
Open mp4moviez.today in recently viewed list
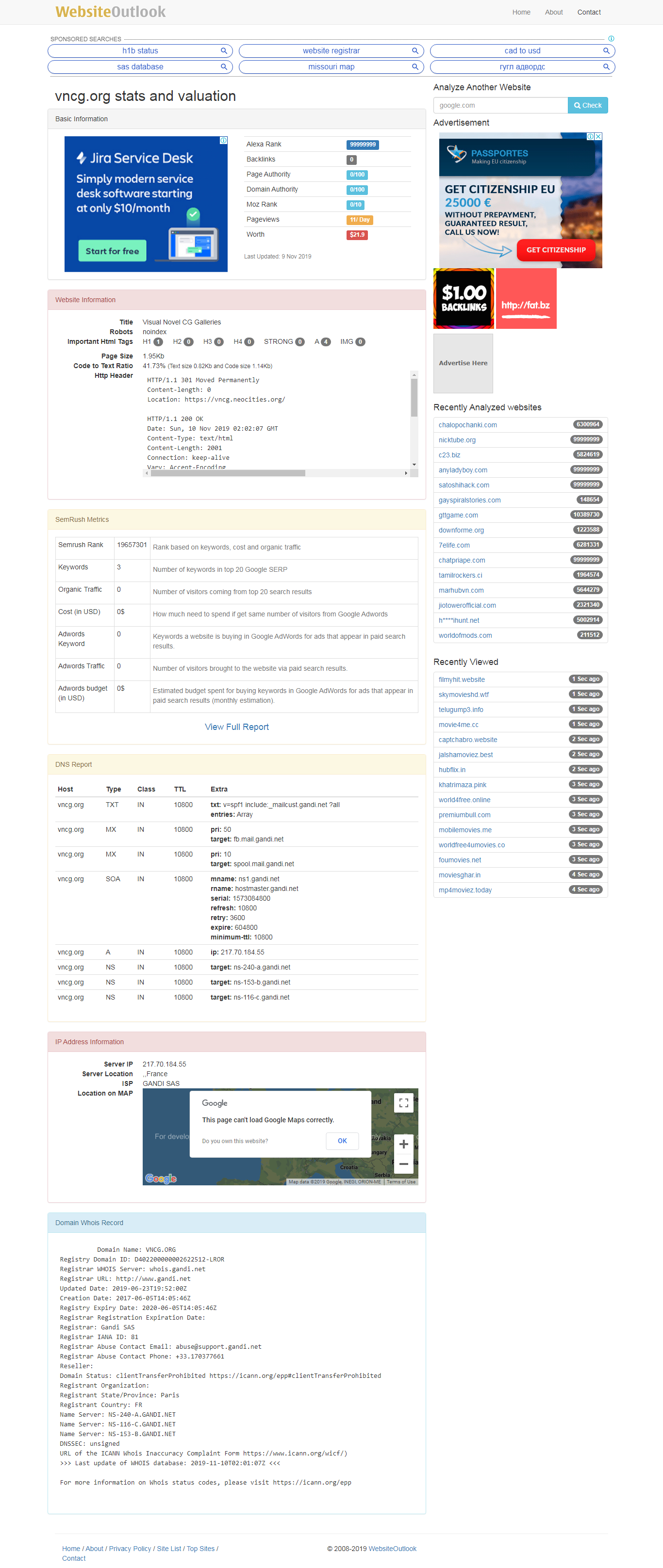(465, 890)
